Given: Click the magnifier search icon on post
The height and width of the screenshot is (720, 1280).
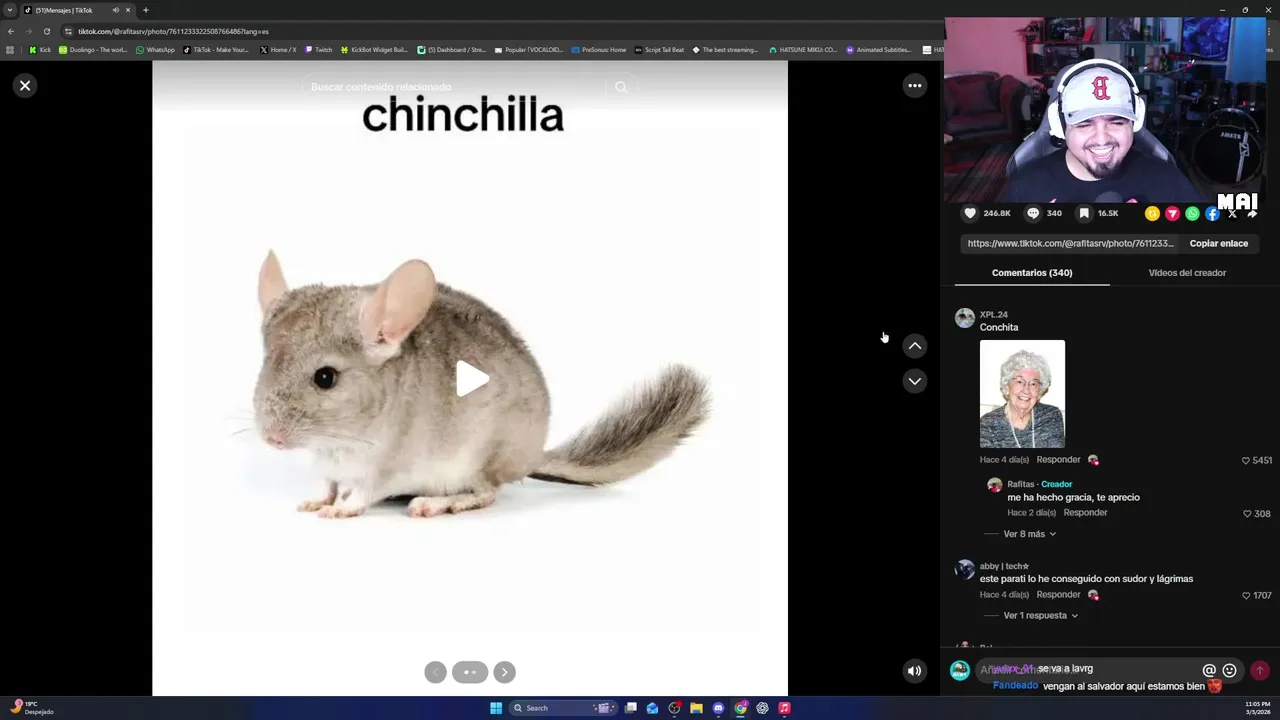Looking at the screenshot, I should (x=621, y=87).
